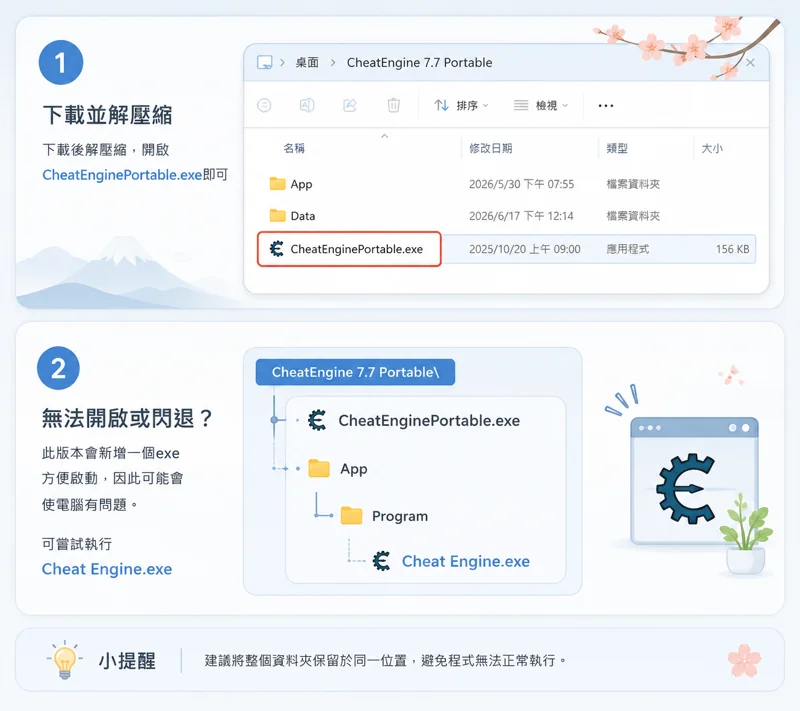Select Program label in the tree
The width and height of the screenshot is (800, 711).
pos(400,517)
